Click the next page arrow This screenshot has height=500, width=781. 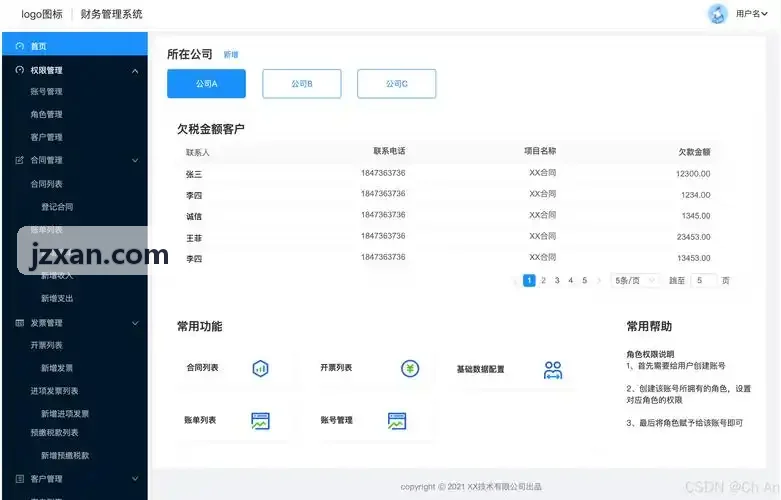[x=599, y=281]
